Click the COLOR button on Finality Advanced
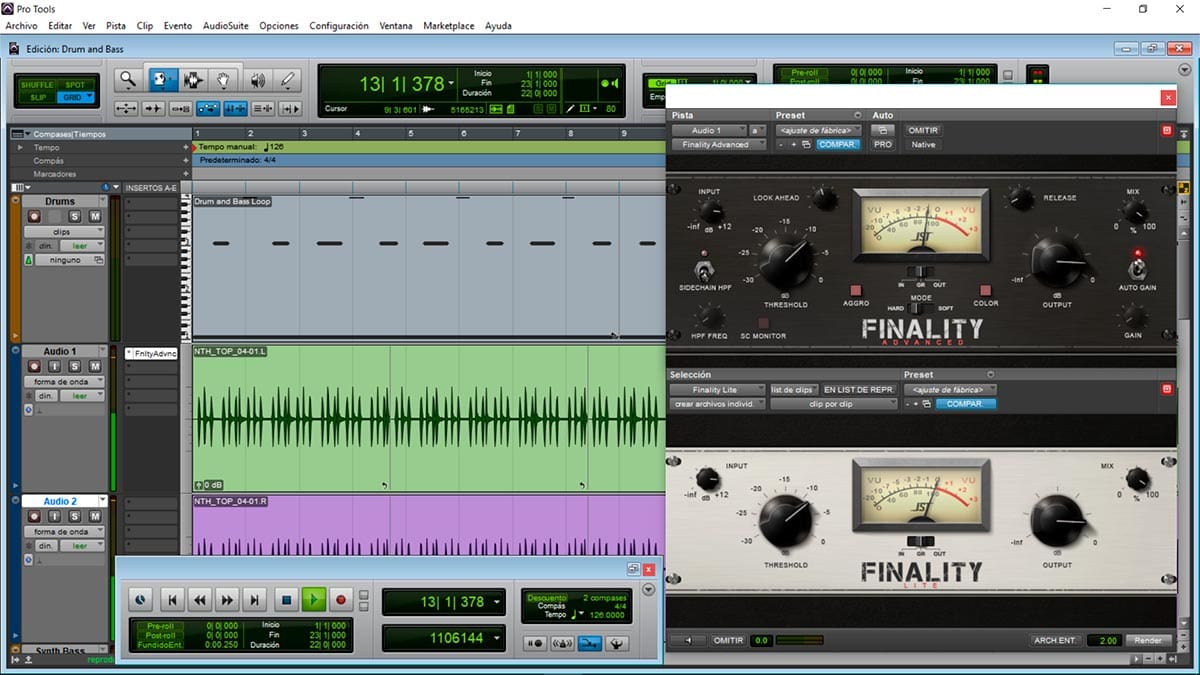 pos(985,289)
